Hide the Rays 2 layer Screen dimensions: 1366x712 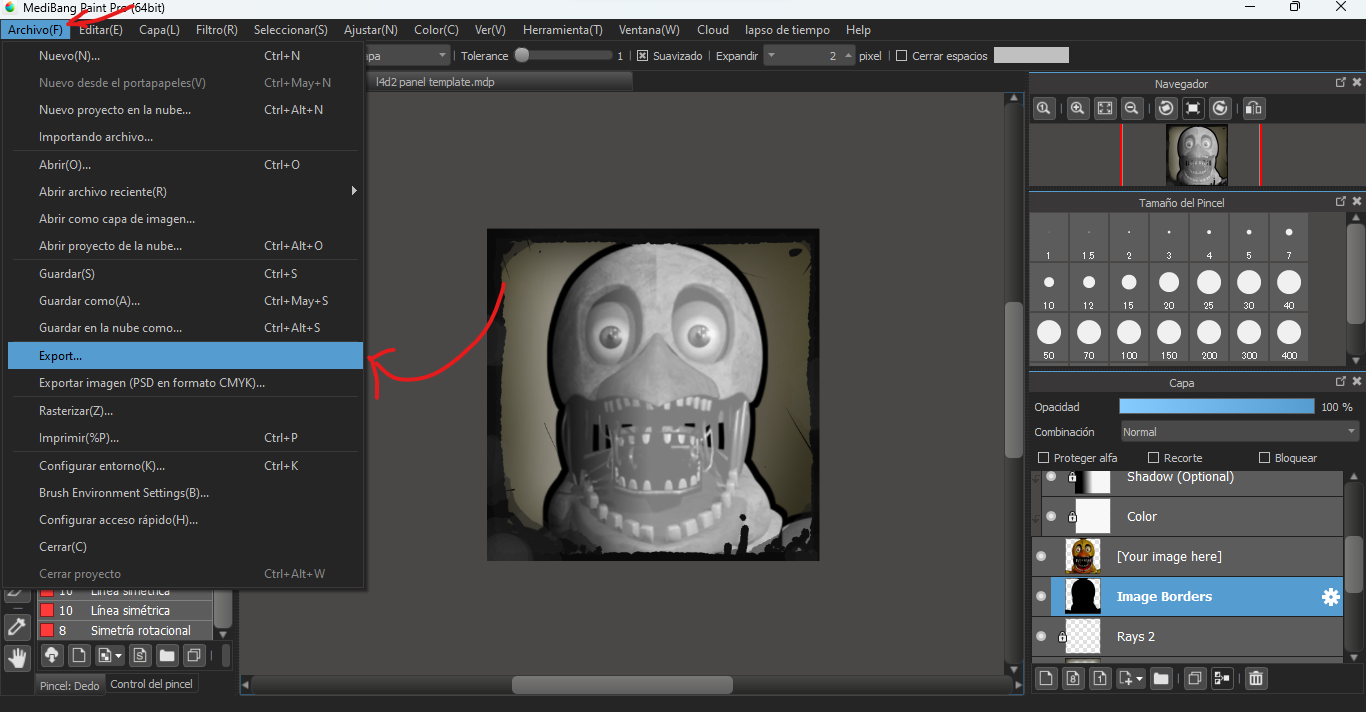click(1041, 637)
